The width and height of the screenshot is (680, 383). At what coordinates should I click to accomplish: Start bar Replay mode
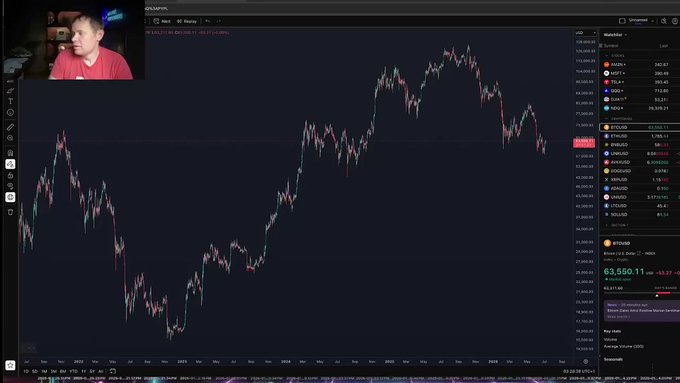(x=187, y=21)
